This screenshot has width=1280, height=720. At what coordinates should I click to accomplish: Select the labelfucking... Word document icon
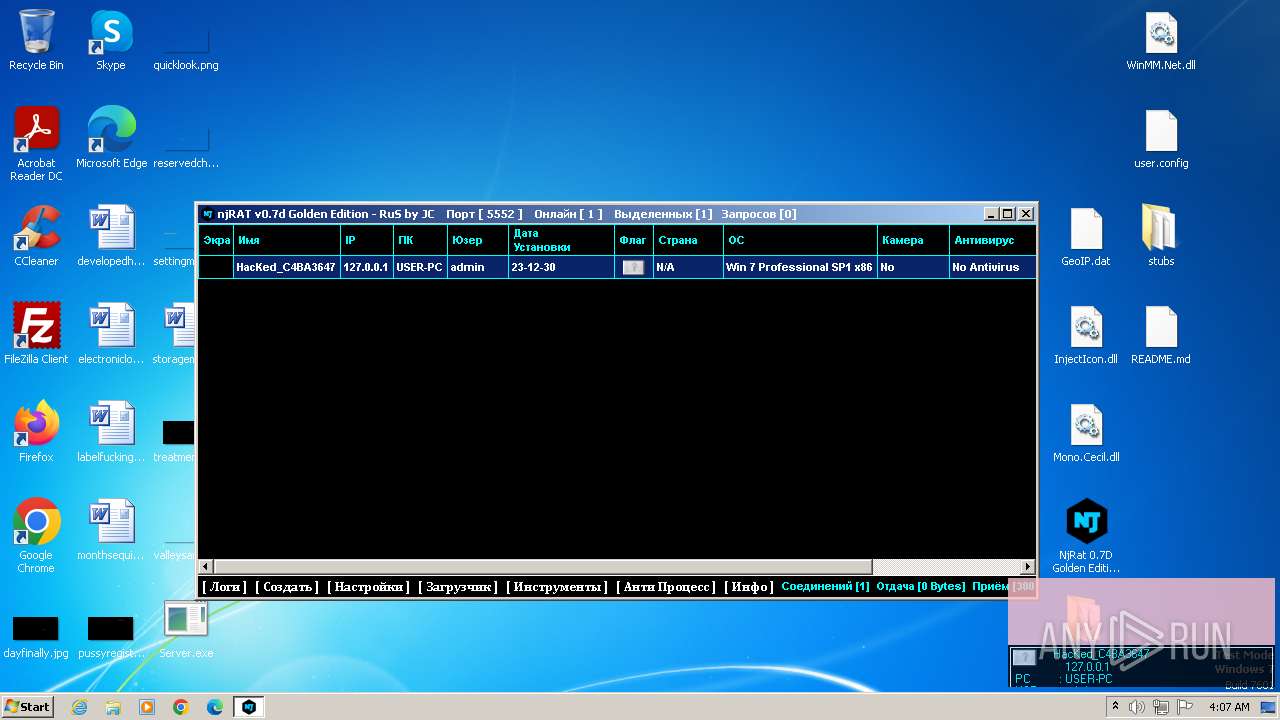click(x=111, y=432)
